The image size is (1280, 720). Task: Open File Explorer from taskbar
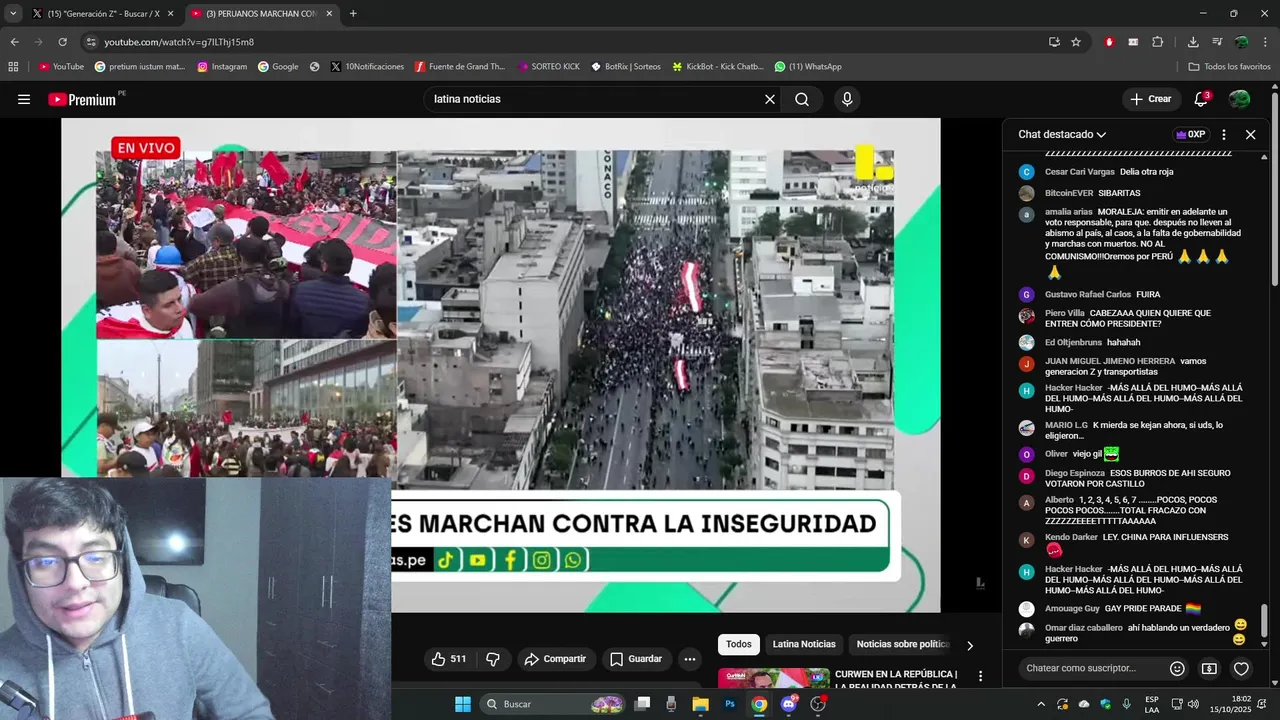700,704
